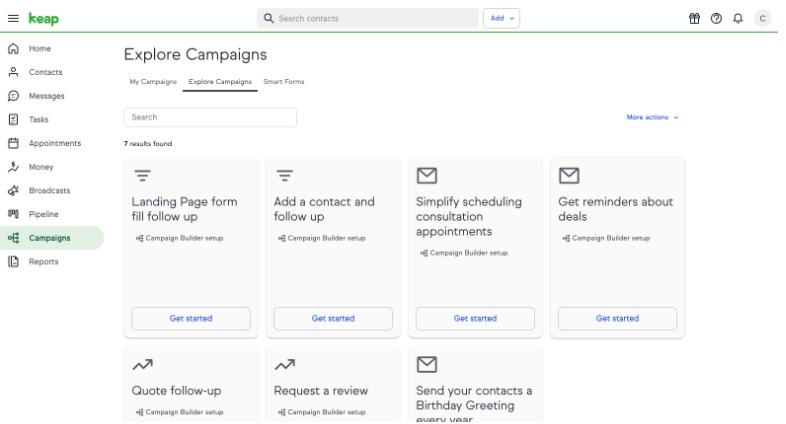
Task: Open Contacts from the sidebar
Action: pos(45,72)
